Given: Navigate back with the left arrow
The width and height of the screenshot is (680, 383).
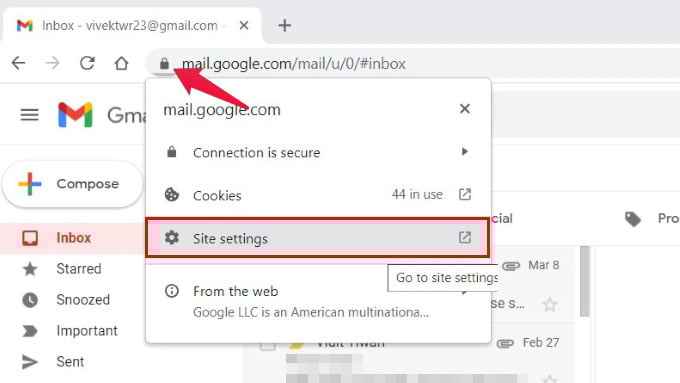Looking at the screenshot, I should tap(18, 63).
